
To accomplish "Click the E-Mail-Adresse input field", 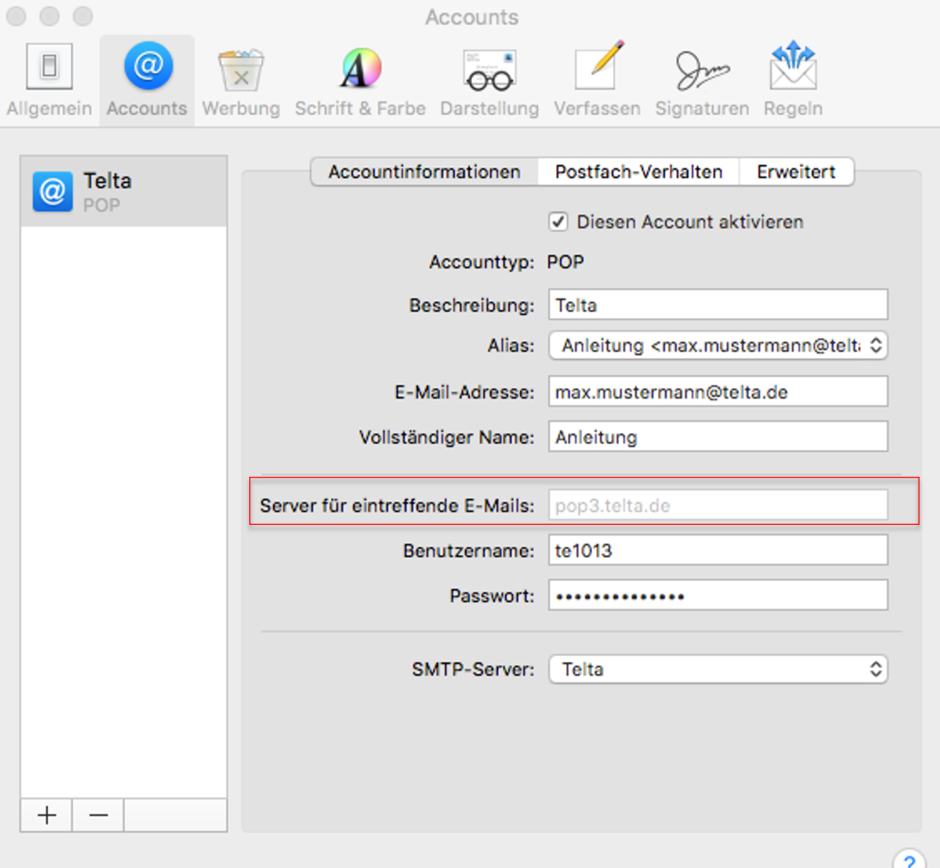I will 718,392.
